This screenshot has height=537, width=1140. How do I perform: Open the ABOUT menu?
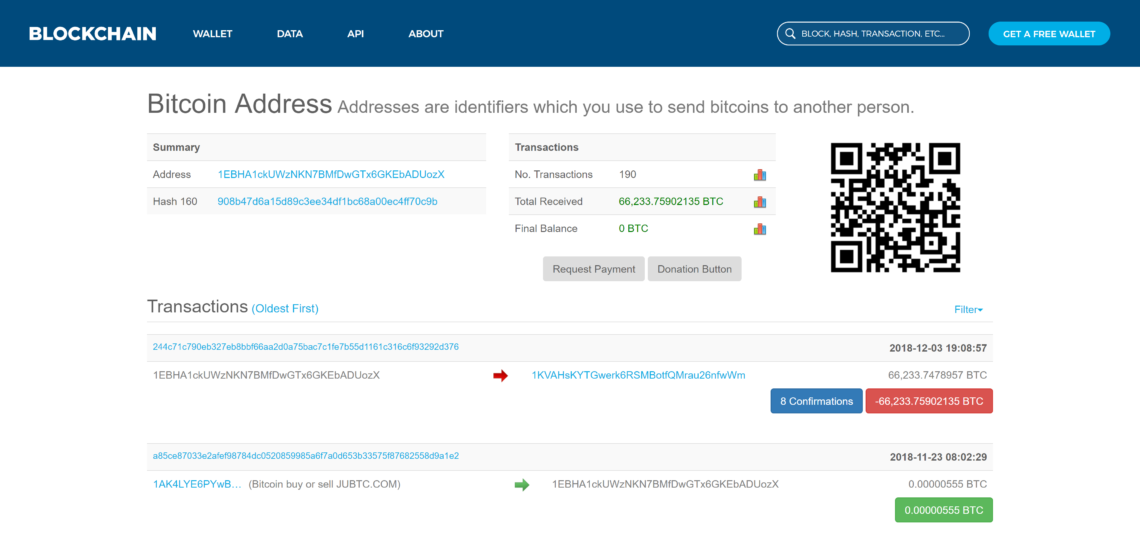(426, 33)
